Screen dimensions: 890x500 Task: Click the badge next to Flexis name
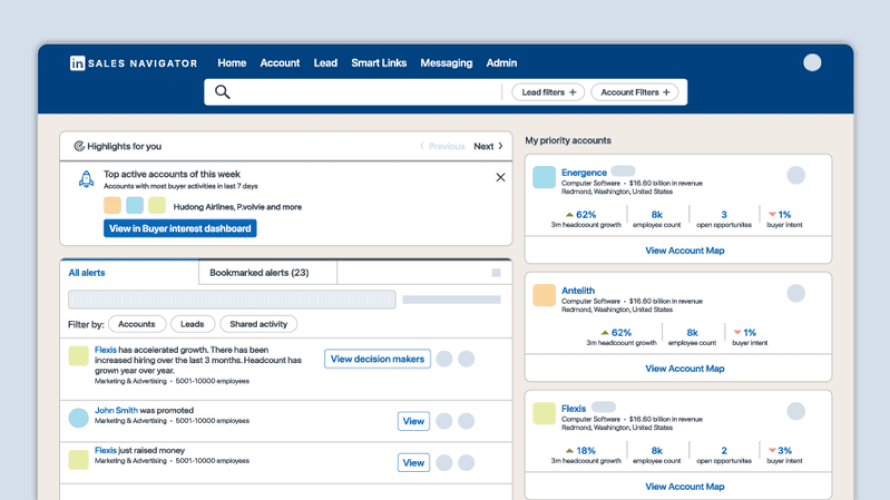click(x=603, y=407)
